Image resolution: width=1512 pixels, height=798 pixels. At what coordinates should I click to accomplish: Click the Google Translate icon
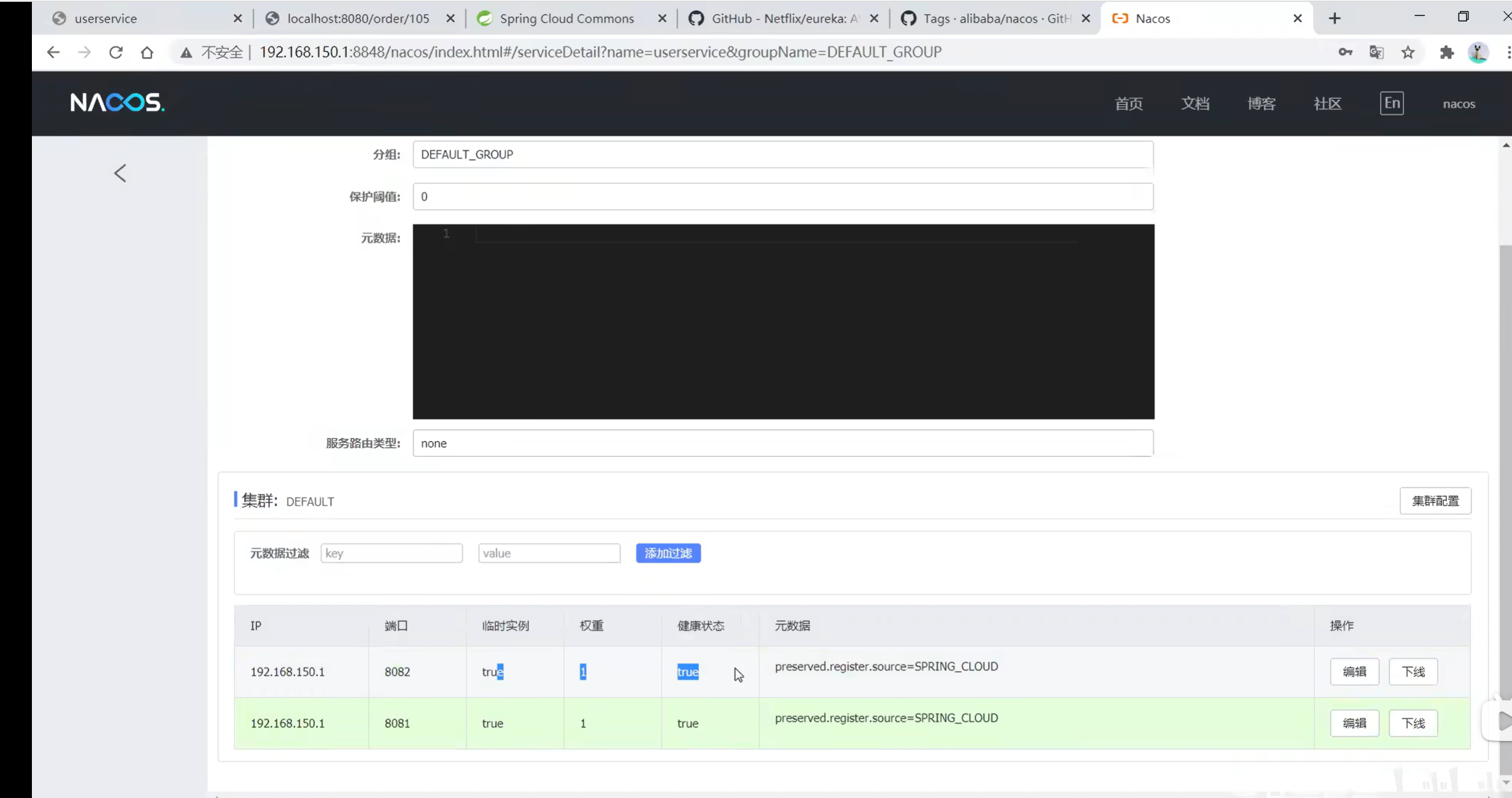tap(1376, 52)
